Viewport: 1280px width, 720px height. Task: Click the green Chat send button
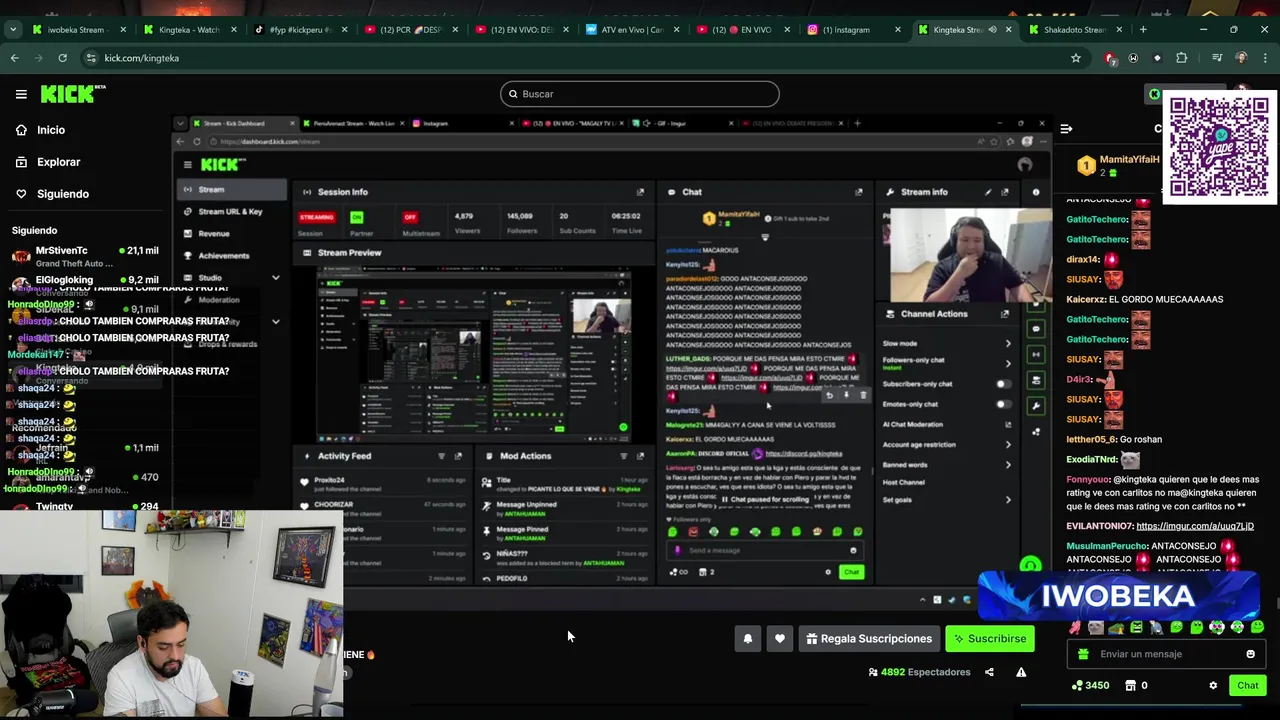(x=1247, y=685)
